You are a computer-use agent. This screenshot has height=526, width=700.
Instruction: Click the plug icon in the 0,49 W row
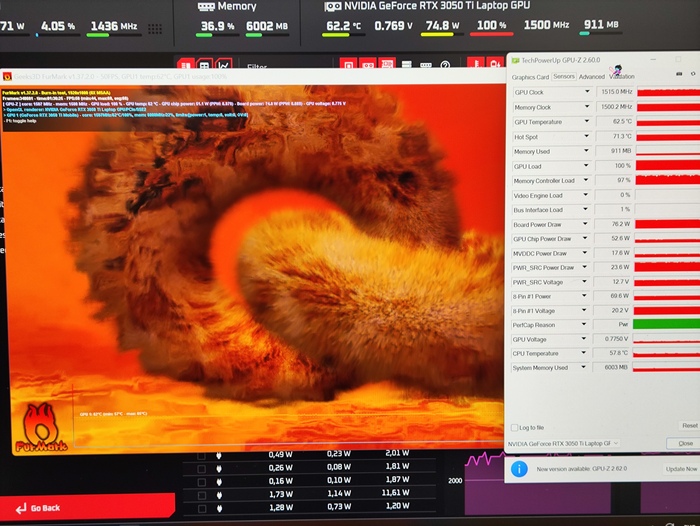pyautogui.click(x=219, y=455)
